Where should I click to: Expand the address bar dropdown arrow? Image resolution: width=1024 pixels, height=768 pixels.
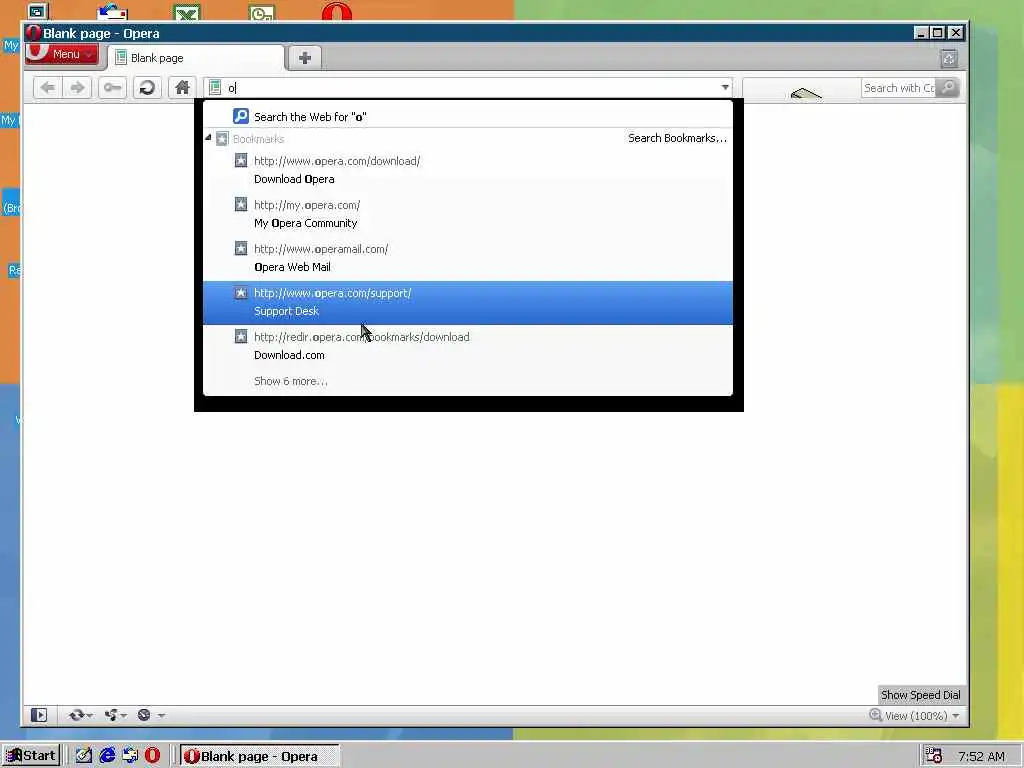click(x=725, y=88)
